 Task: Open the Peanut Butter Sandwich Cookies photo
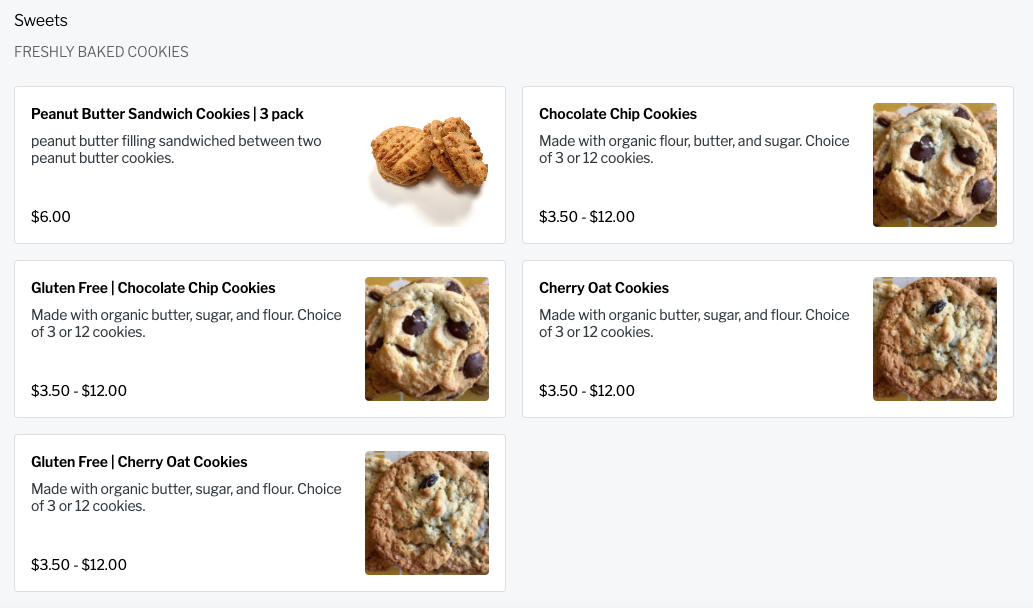(427, 165)
